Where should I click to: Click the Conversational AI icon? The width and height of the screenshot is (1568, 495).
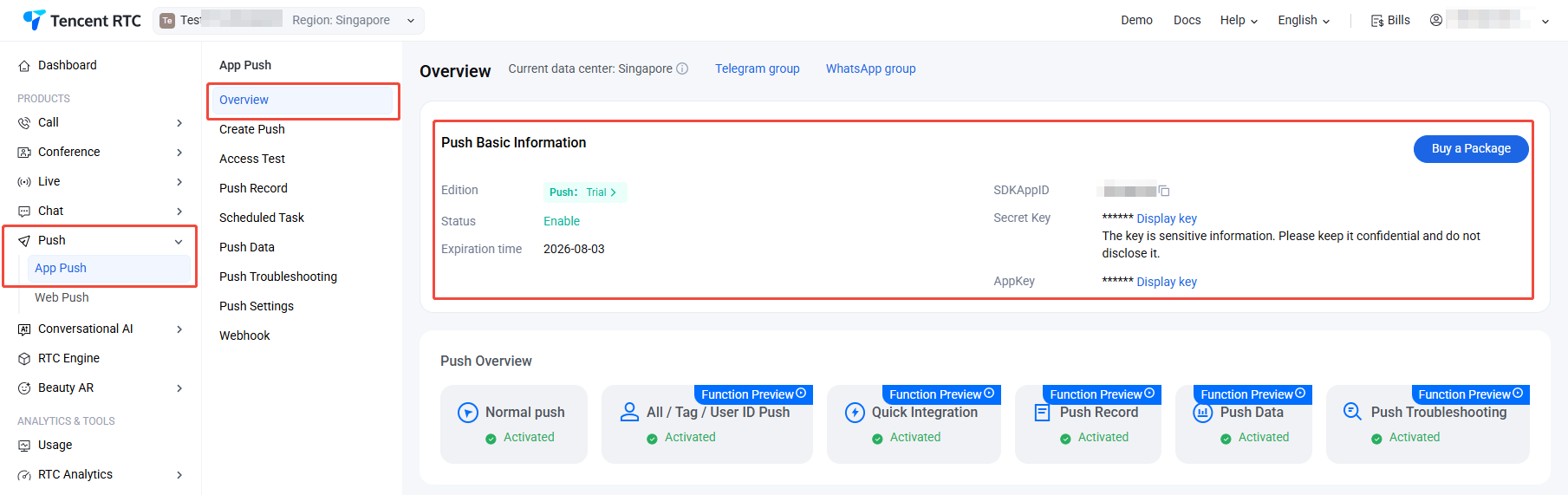point(24,329)
